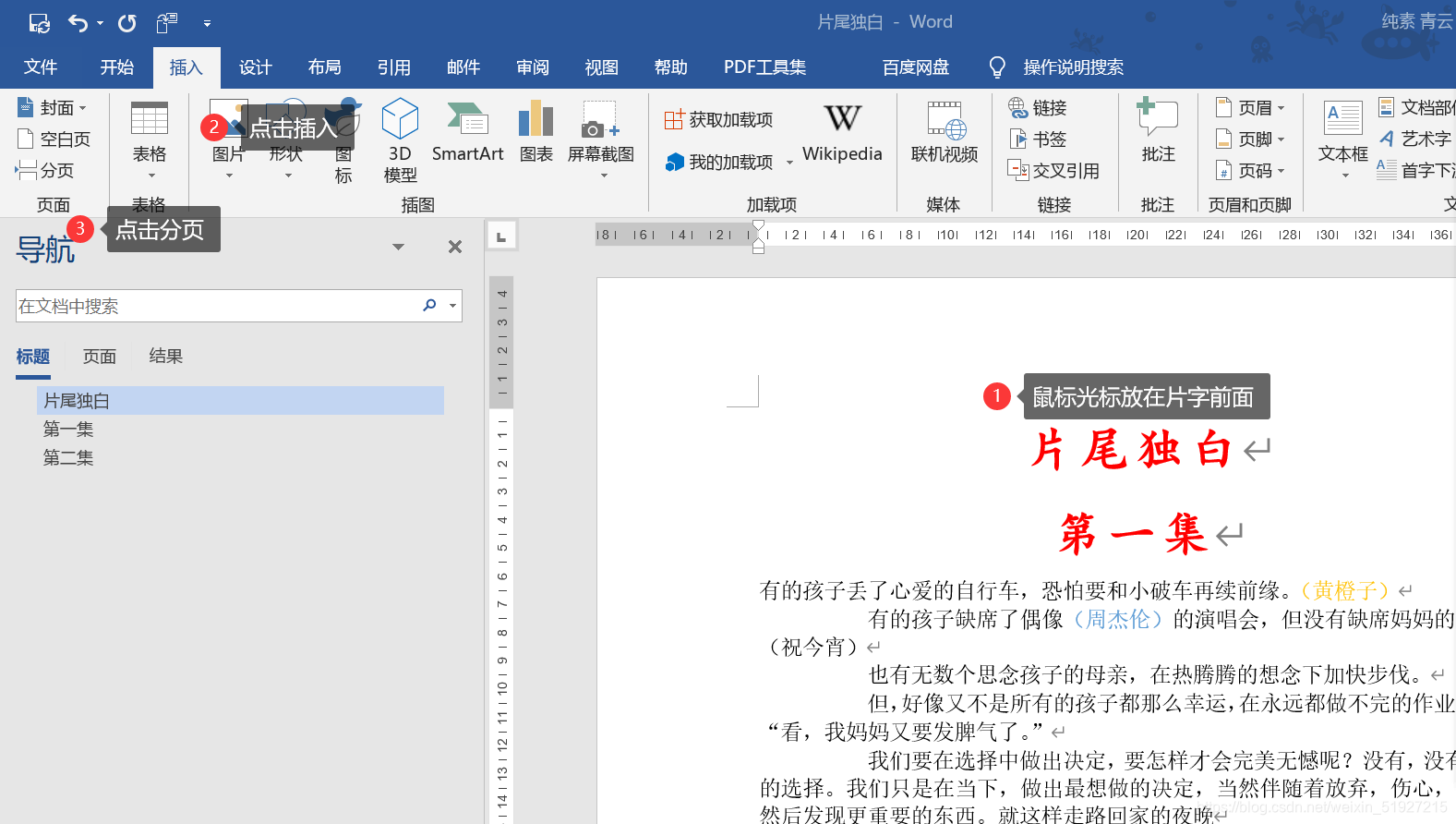Screen dimensions: 1456x824
Task: Open the PDF工具集 tab
Action: pyautogui.click(x=764, y=67)
